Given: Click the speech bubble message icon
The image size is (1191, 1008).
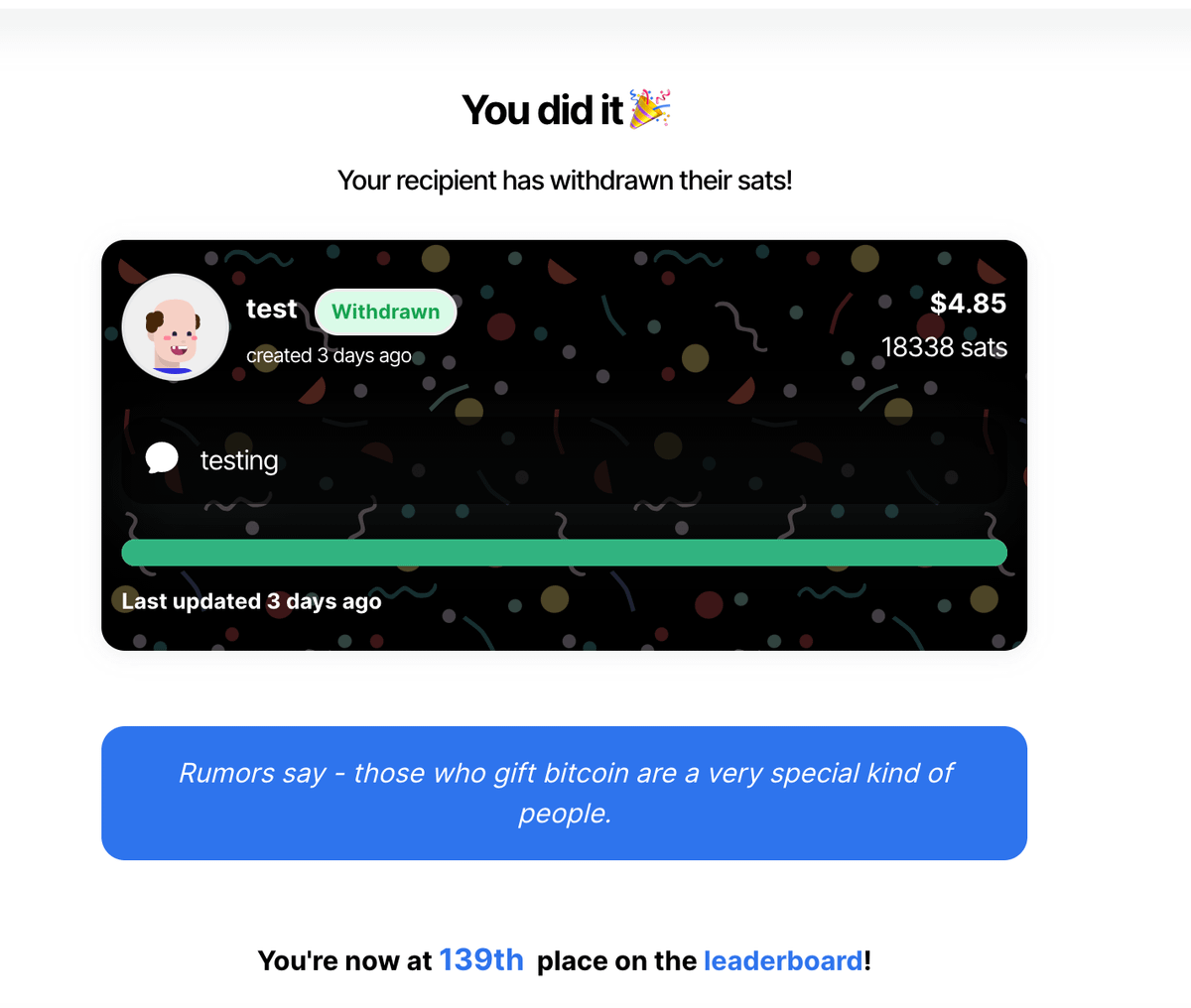Looking at the screenshot, I should [x=162, y=458].
